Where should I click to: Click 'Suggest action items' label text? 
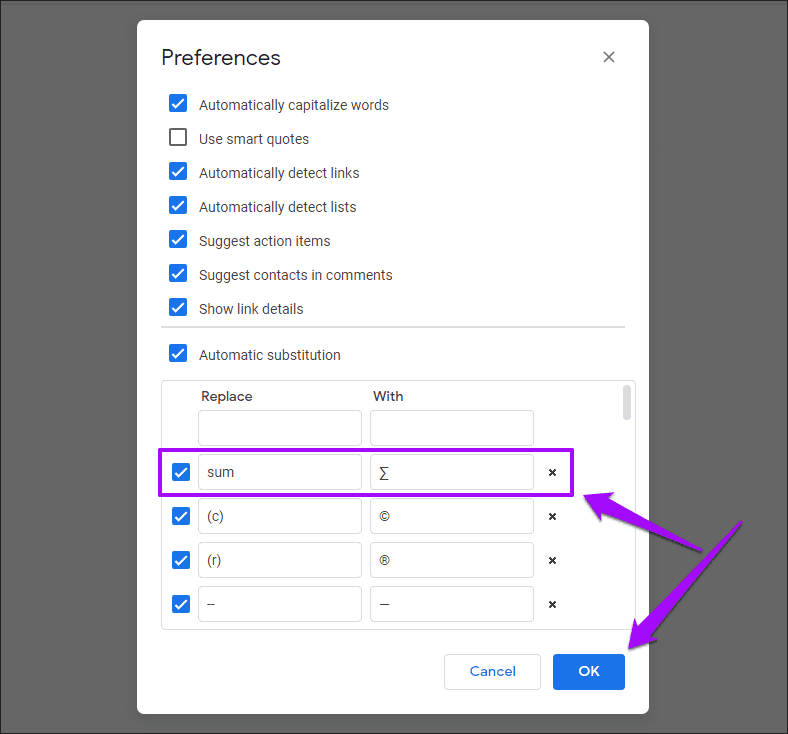[265, 241]
